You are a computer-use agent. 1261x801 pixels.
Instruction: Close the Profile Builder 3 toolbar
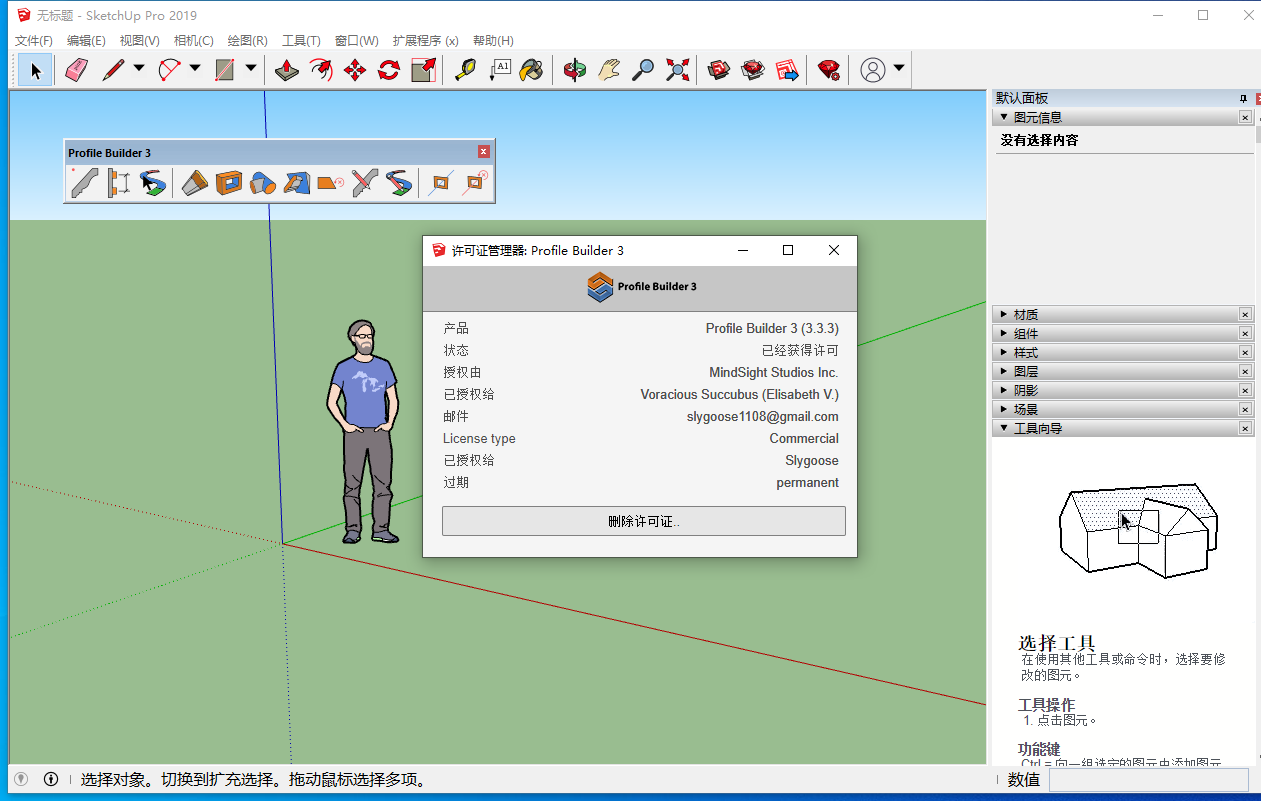[x=484, y=152]
